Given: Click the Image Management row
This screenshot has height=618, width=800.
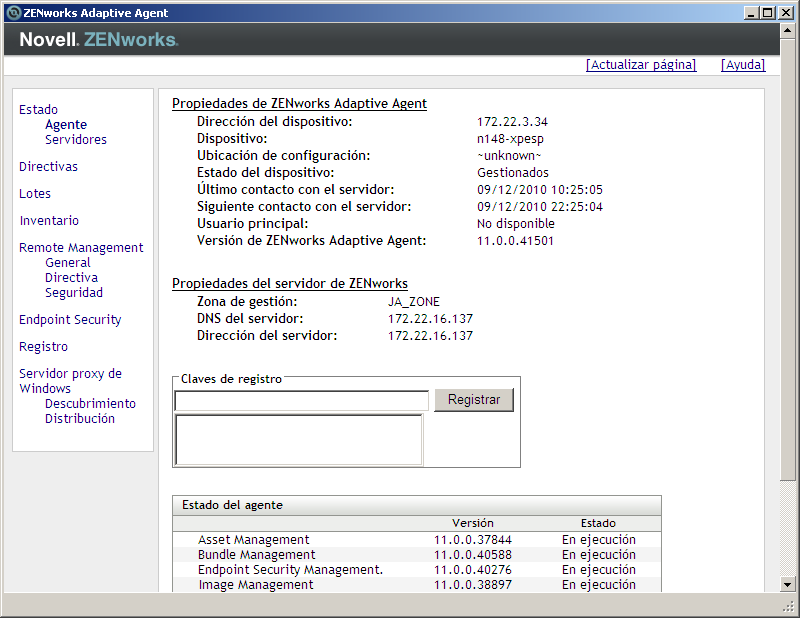Looking at the screenshot, I should [417, 585].
